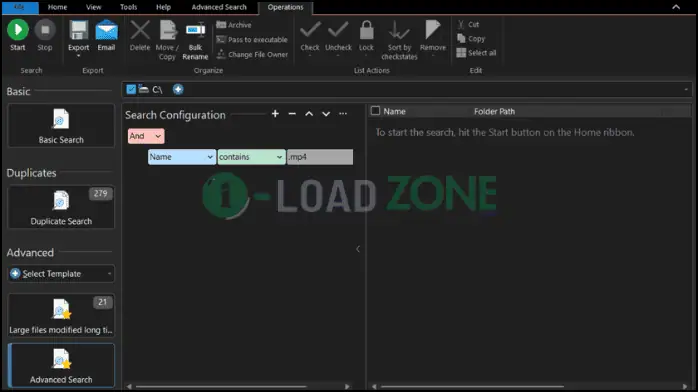The height and width of the screenshot is (392, 698).
Task: Open the Basic Search tile
Action: tap(61, 125)
